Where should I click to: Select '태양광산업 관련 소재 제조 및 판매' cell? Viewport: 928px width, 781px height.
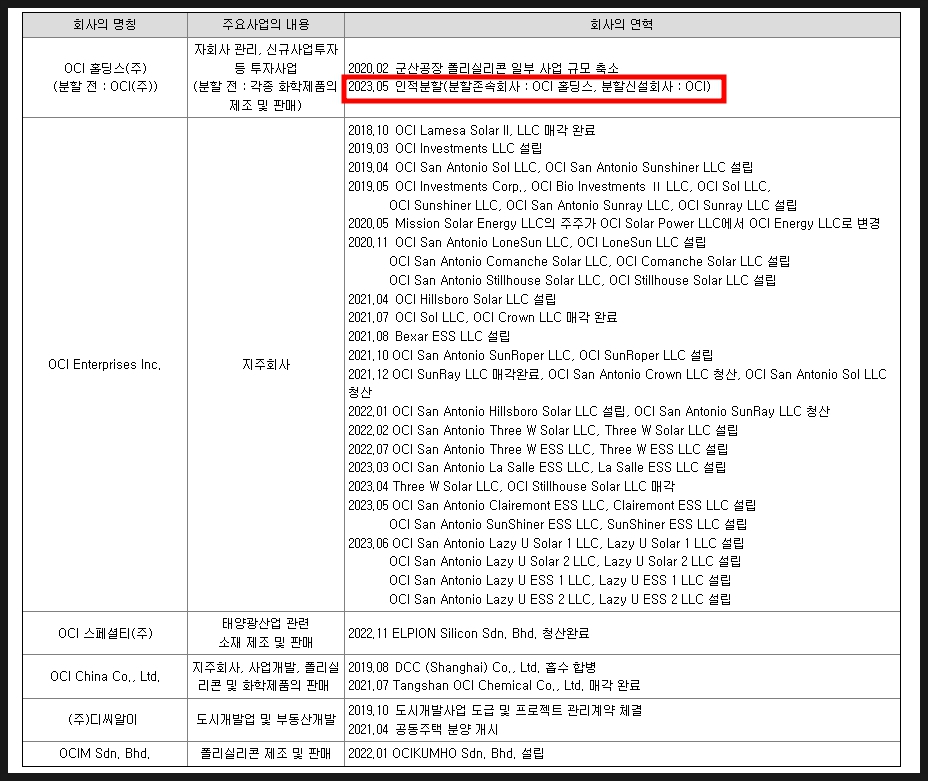coord(266,633)
